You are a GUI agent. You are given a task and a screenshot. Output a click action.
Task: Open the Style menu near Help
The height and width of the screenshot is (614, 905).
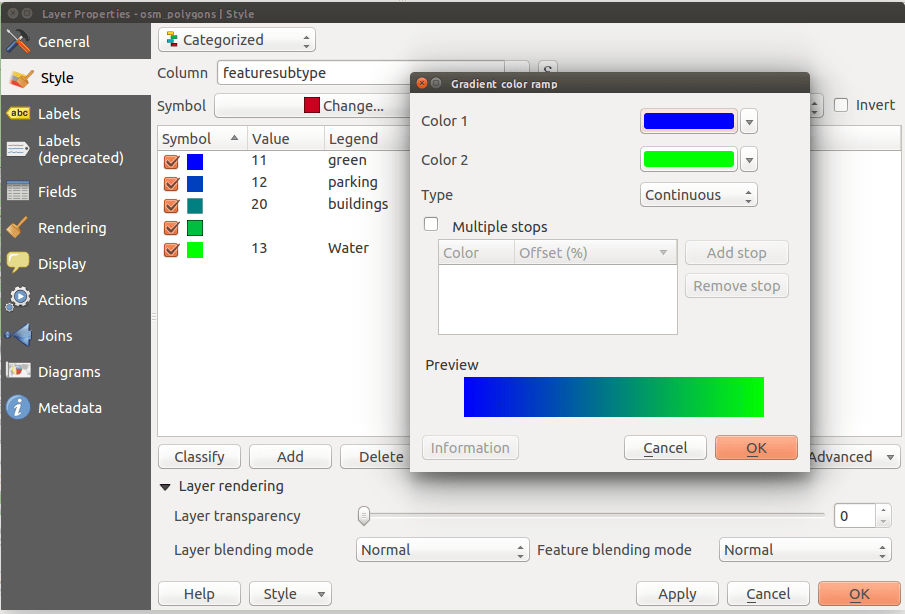coord(290,593)
